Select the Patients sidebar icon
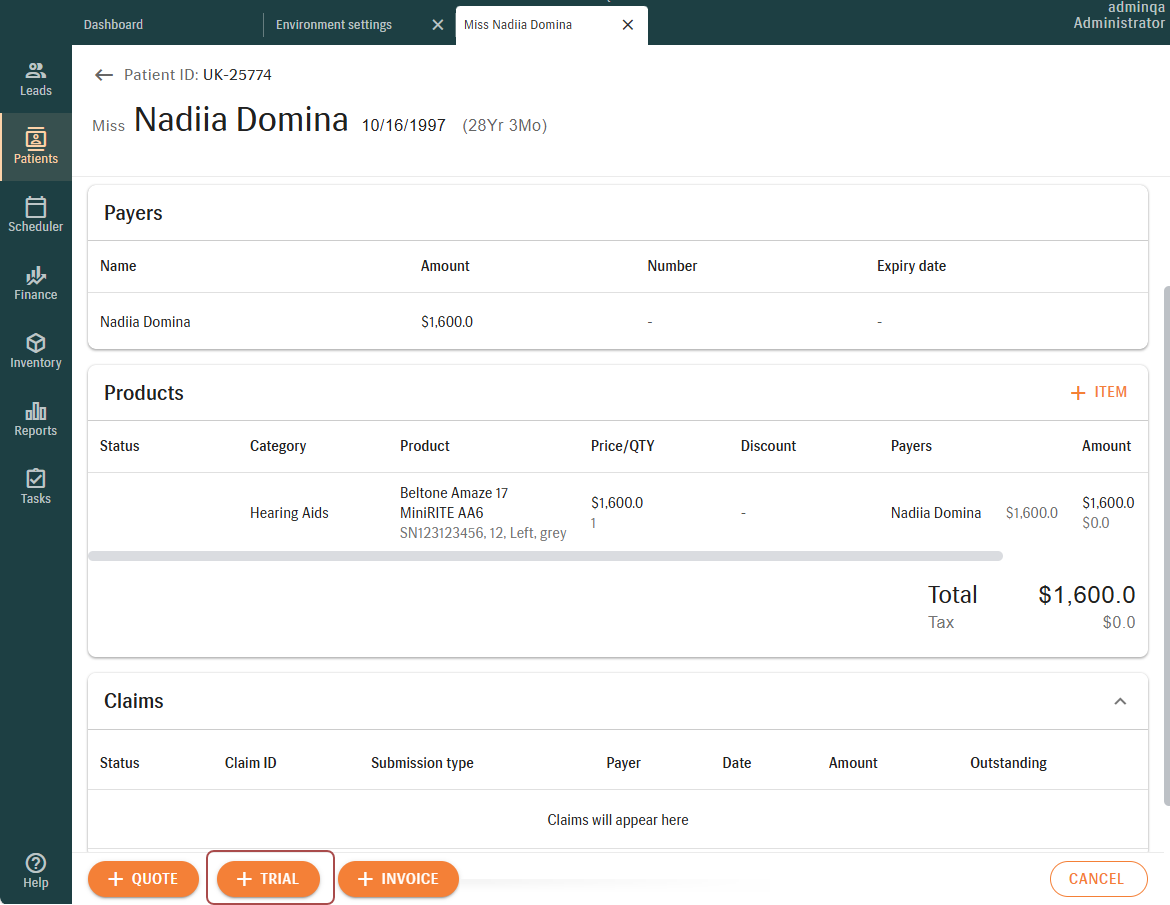This screenshot has height=905, width=1170. click(36, 140)
